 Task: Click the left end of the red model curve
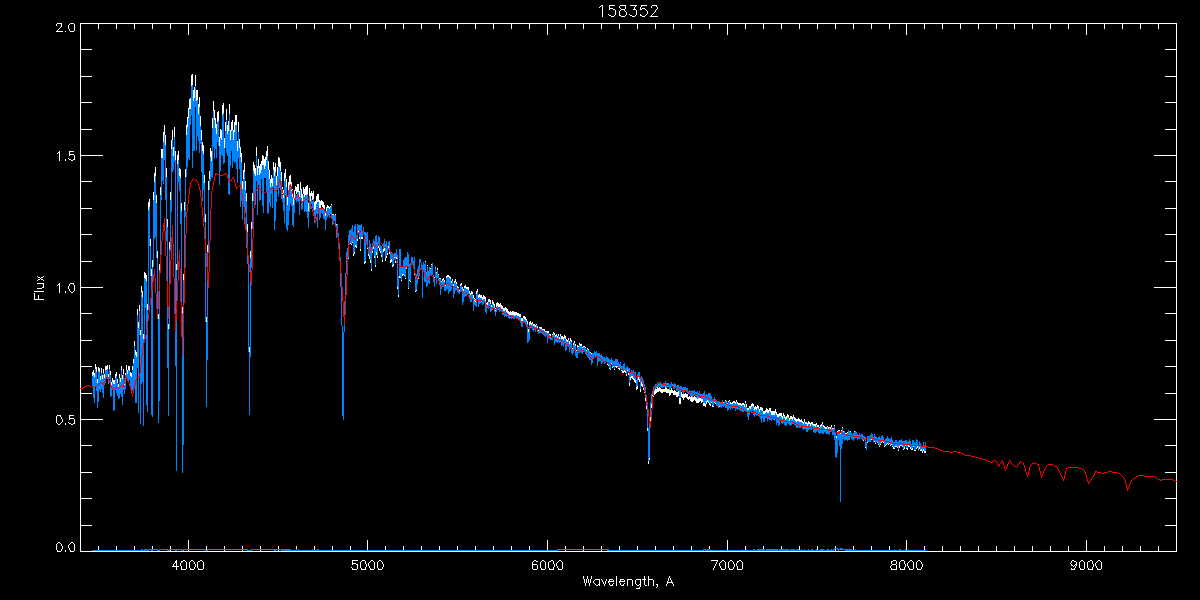click(82, 389)
